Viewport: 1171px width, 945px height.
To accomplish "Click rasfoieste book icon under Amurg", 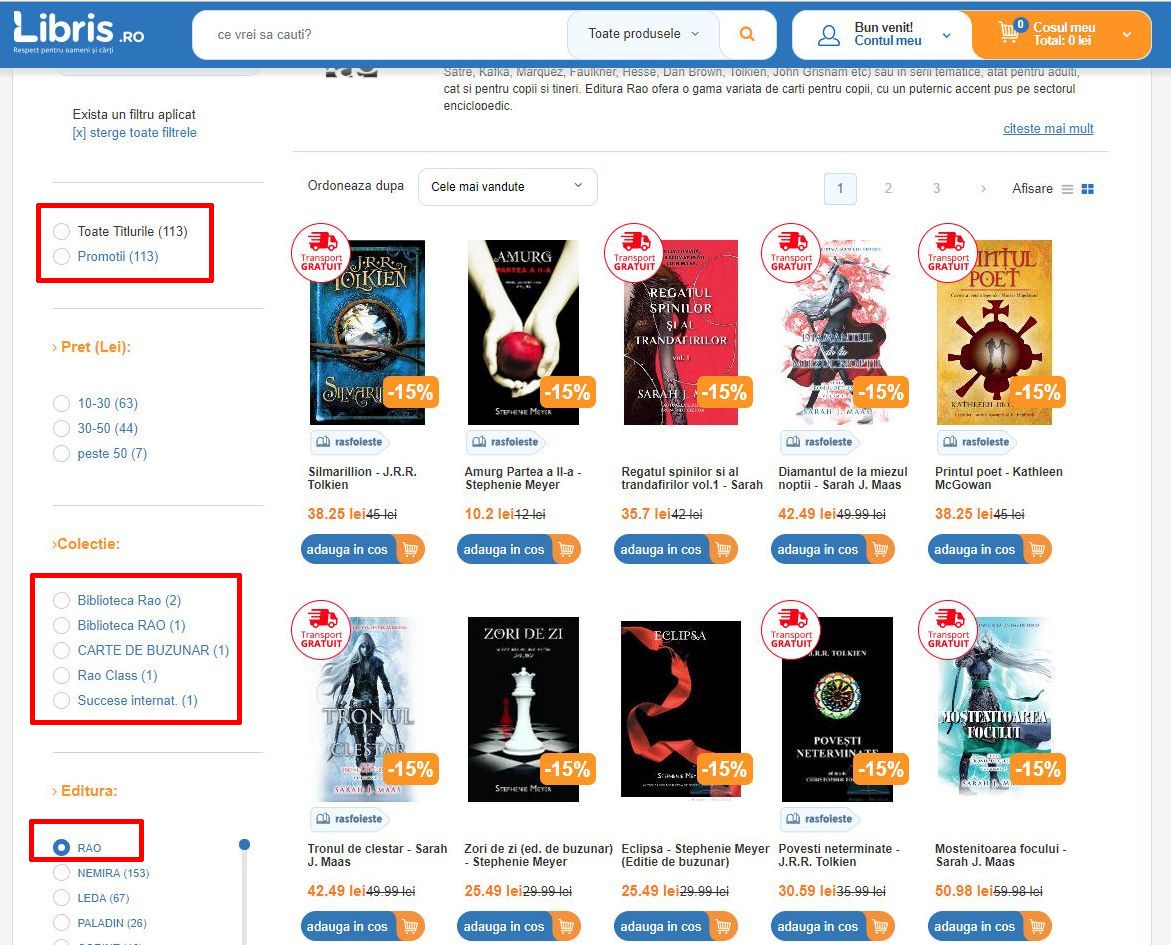I will click(479, 442).
